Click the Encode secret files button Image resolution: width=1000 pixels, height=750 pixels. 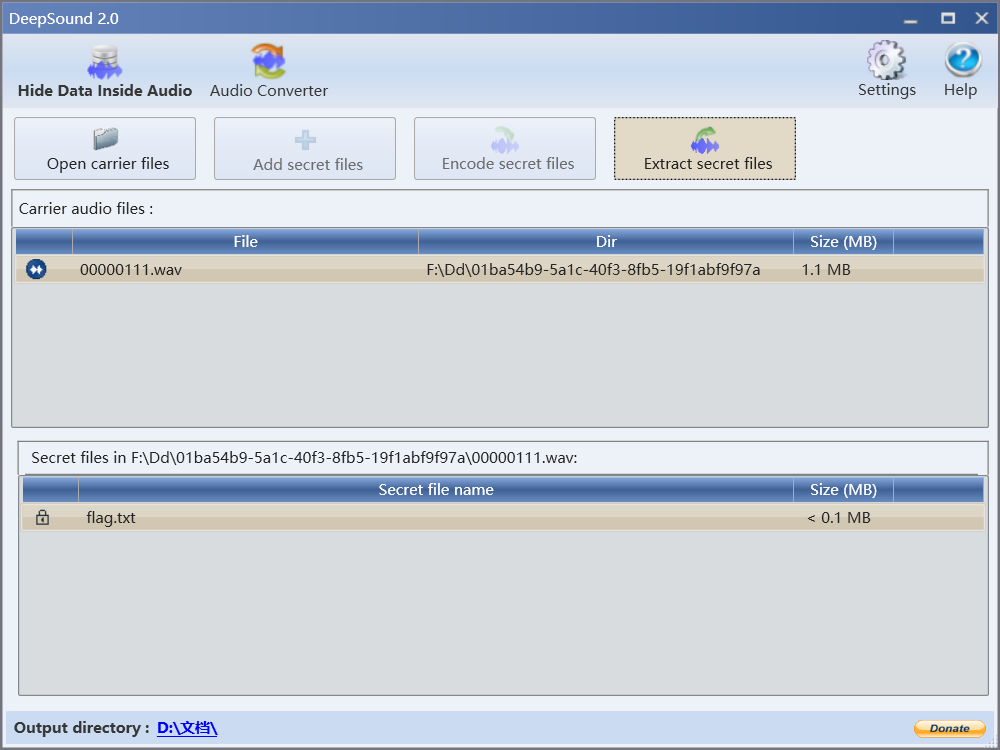(505, 149)
